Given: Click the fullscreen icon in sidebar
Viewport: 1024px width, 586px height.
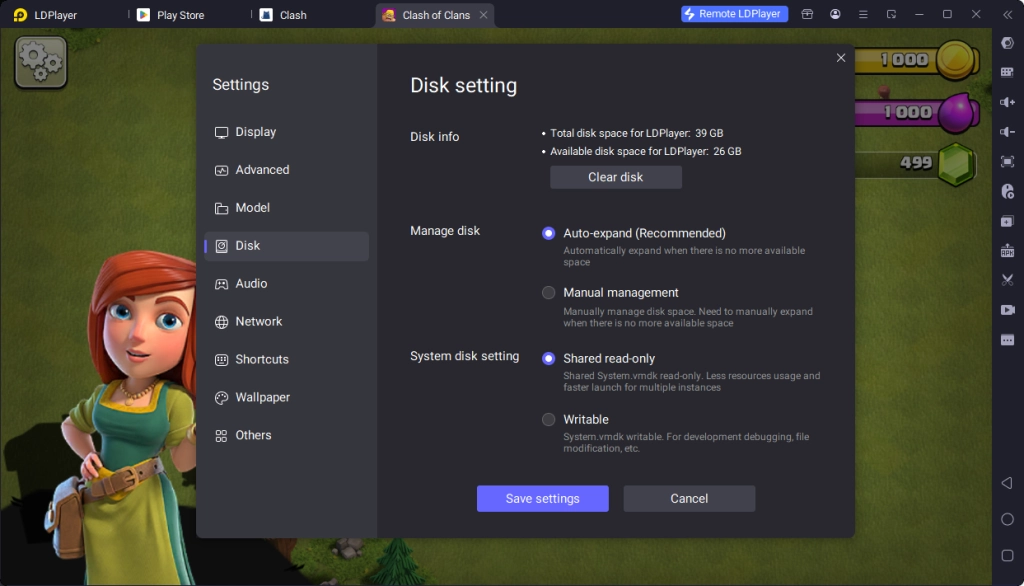Looking at the screenshot, I should coord(1007,161).
